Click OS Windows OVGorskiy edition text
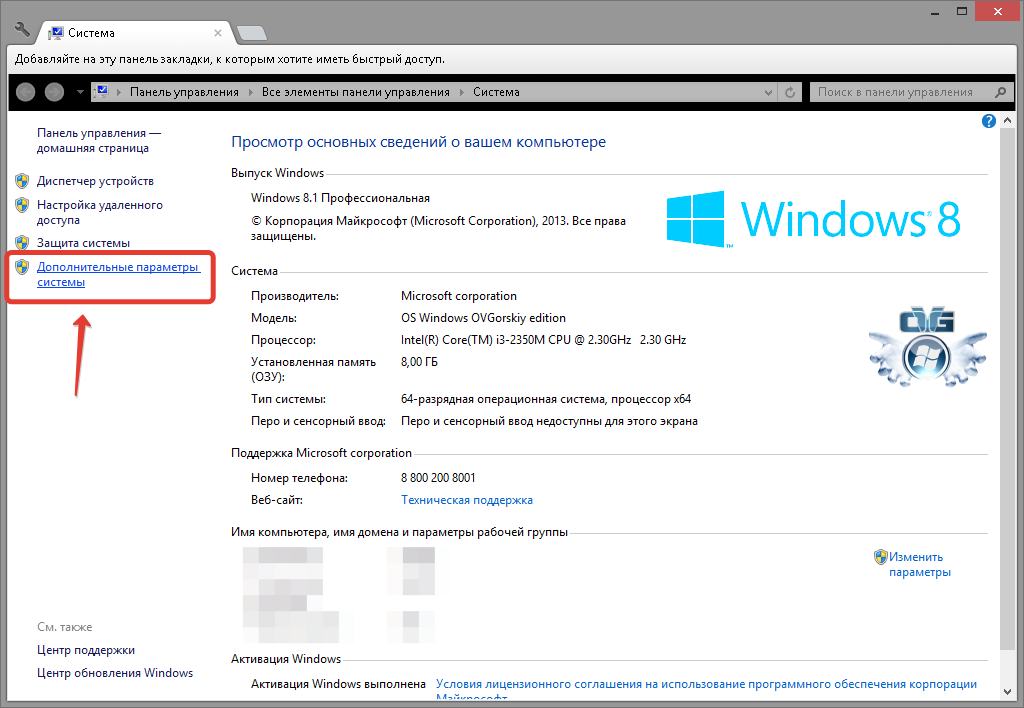This screenshot has width=1024, height=708. 483,318
